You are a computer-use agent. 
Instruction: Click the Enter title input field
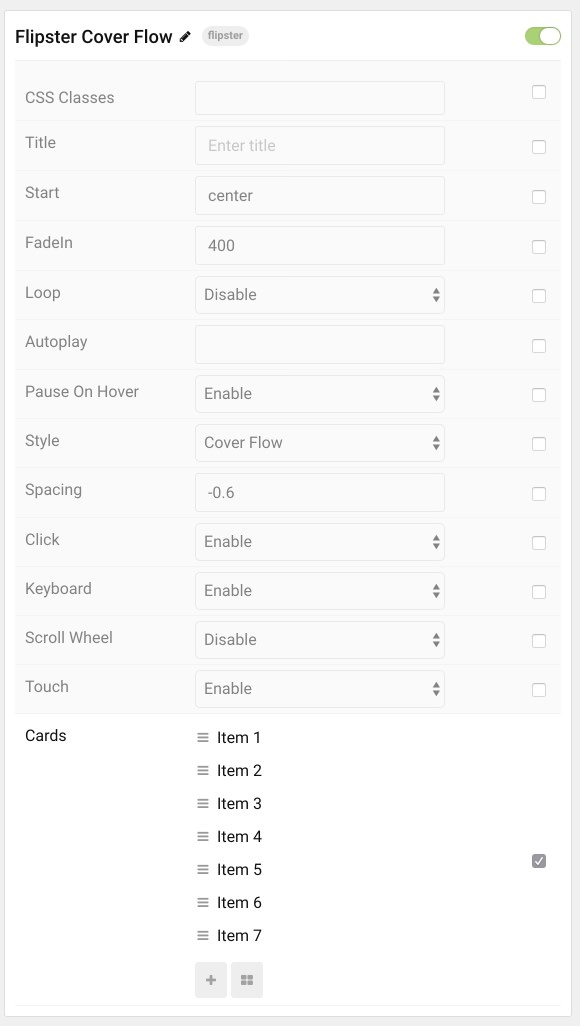tap(319, 145)
